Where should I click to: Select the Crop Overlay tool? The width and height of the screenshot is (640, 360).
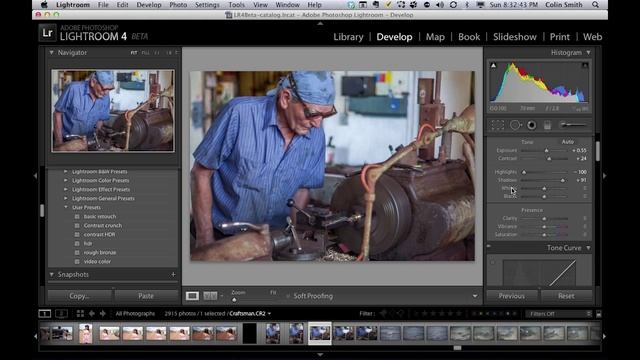[498, 125]
